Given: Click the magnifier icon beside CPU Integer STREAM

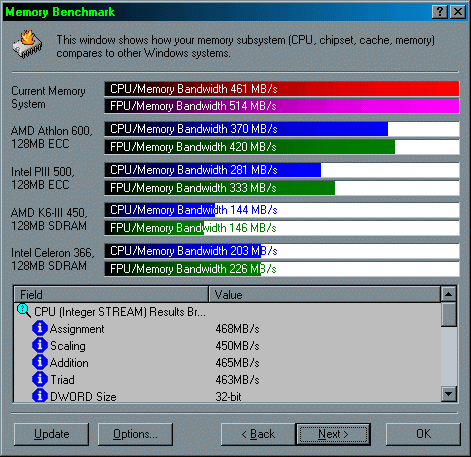Looking at the screenshot, I should (24, 311).
